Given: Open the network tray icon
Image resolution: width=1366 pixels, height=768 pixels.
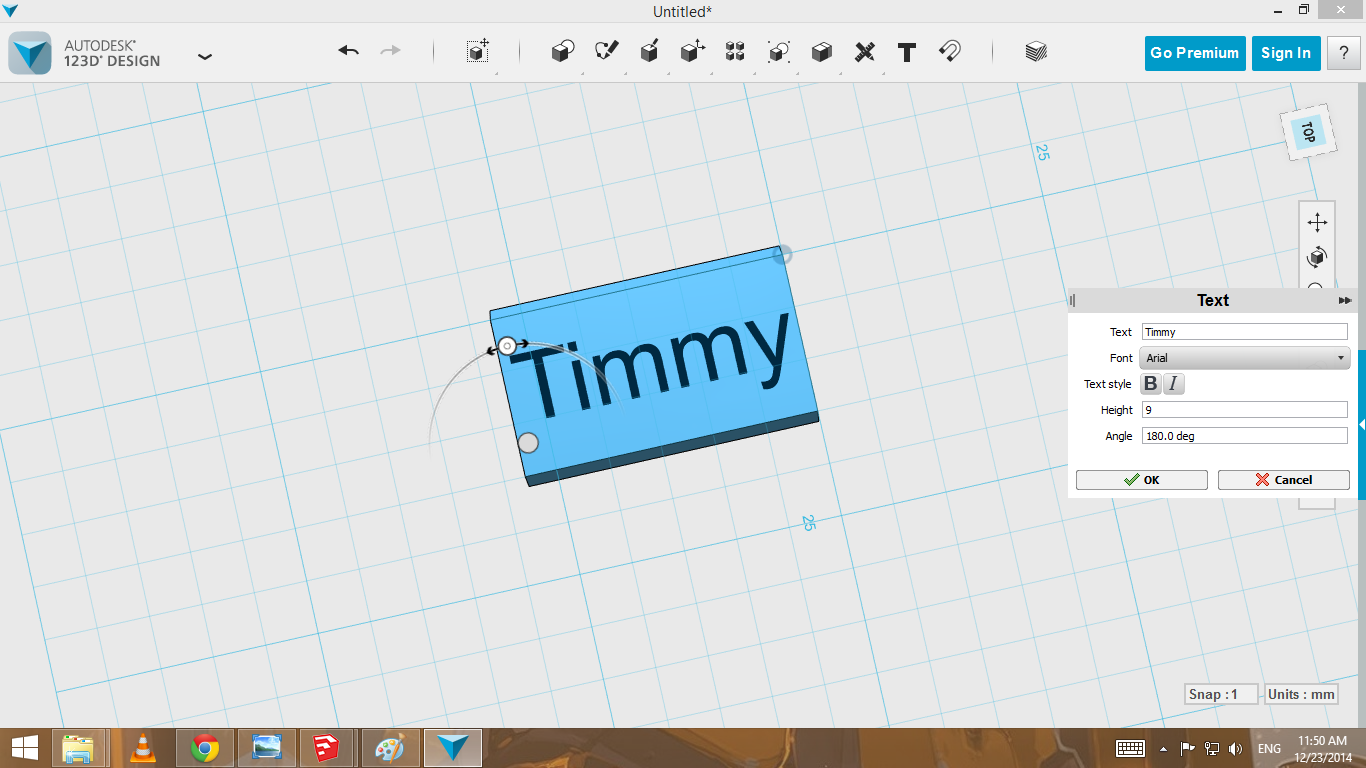Looking at the screenshot, I should (1212, 748).
